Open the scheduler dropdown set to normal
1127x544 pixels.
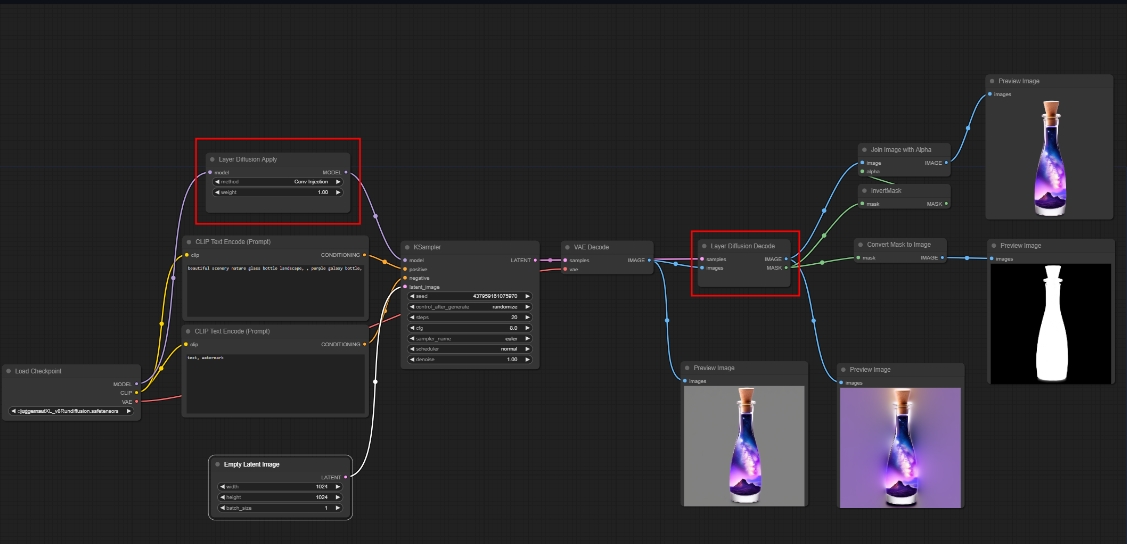tap(469, 349)
